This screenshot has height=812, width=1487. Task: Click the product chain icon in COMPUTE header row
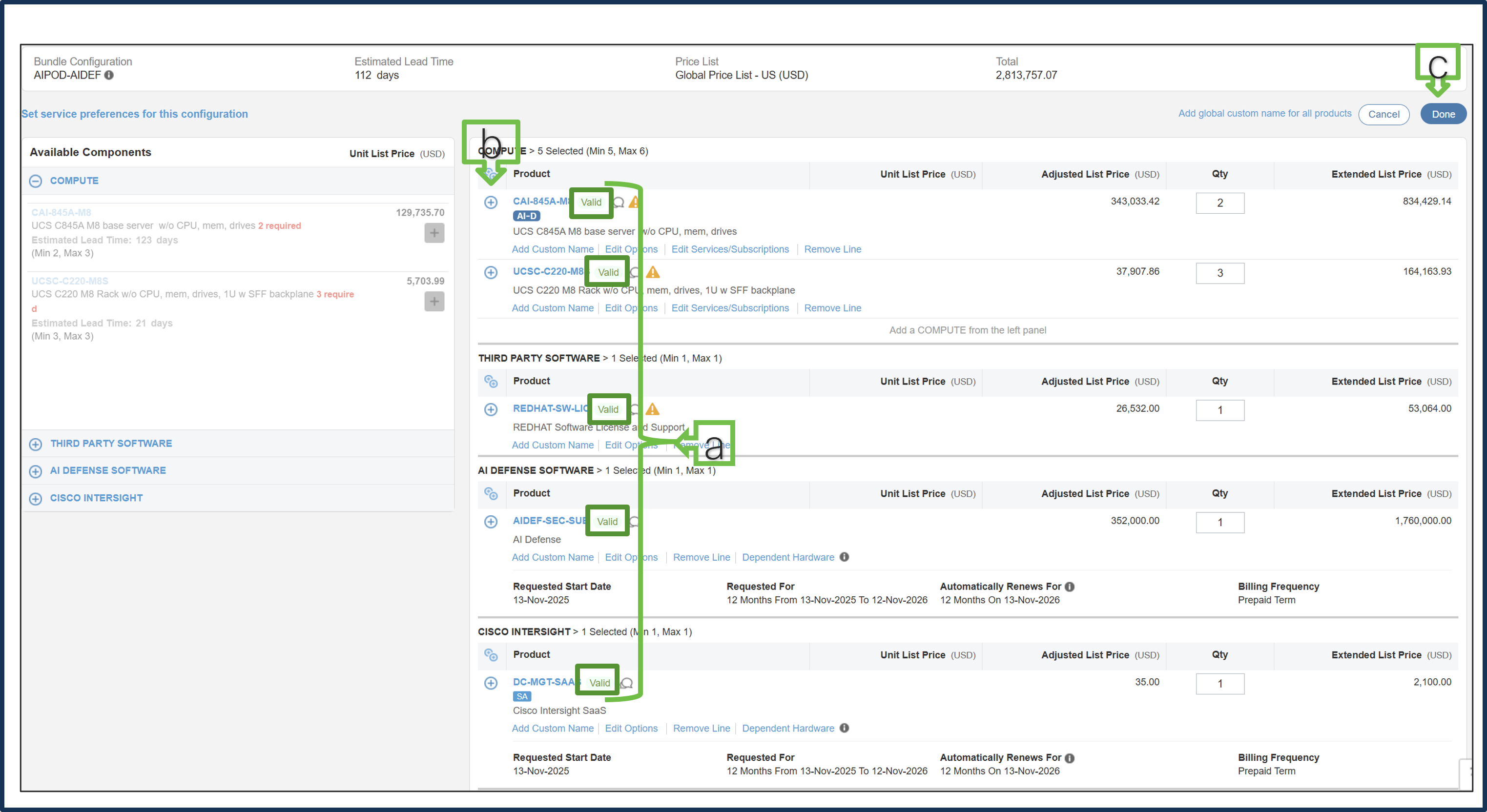click(x=492, y=174)
